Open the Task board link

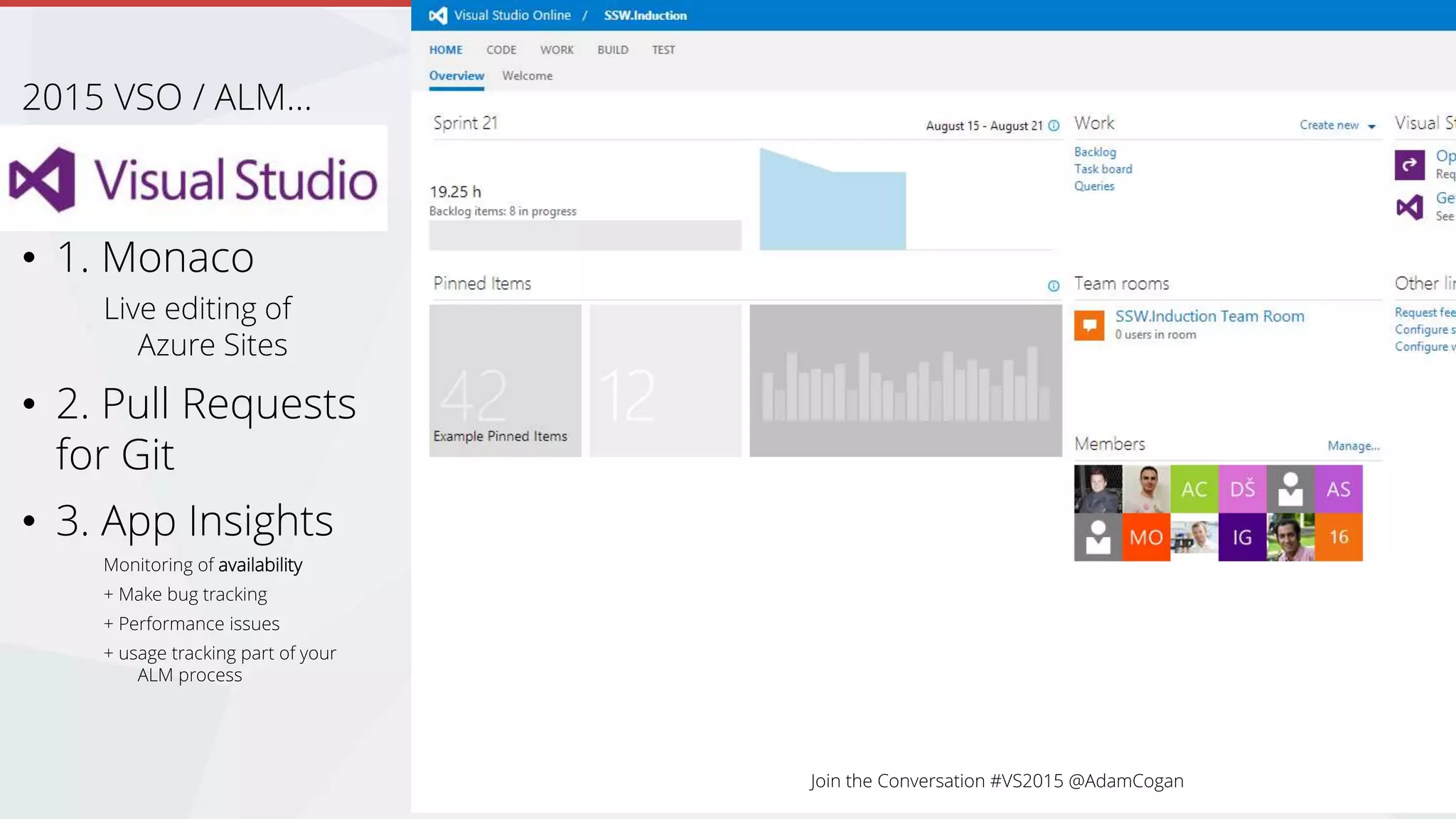(1103, 169)
